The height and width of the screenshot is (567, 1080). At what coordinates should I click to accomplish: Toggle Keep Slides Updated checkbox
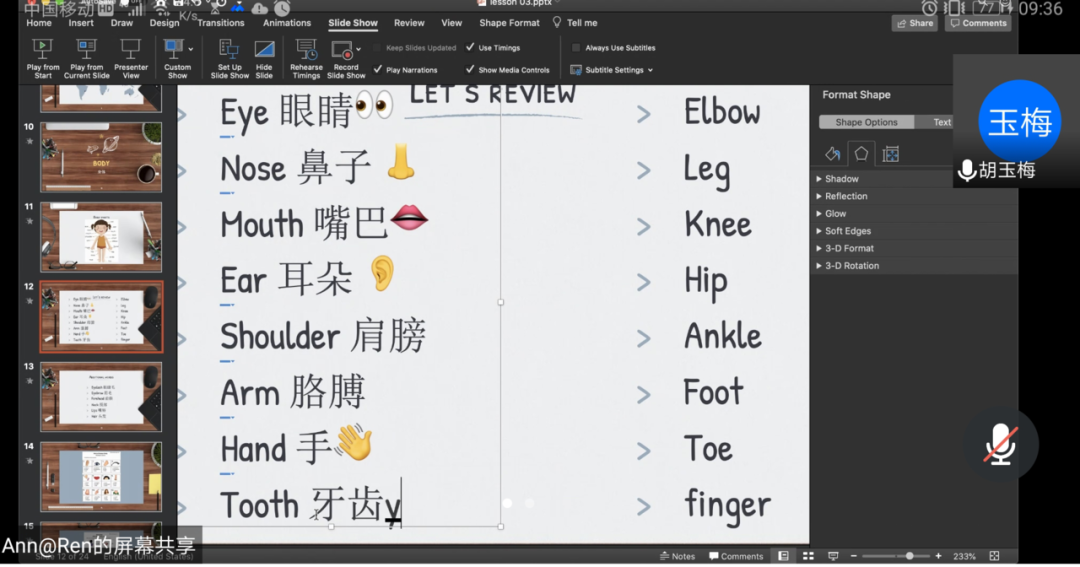click(377, 48)
